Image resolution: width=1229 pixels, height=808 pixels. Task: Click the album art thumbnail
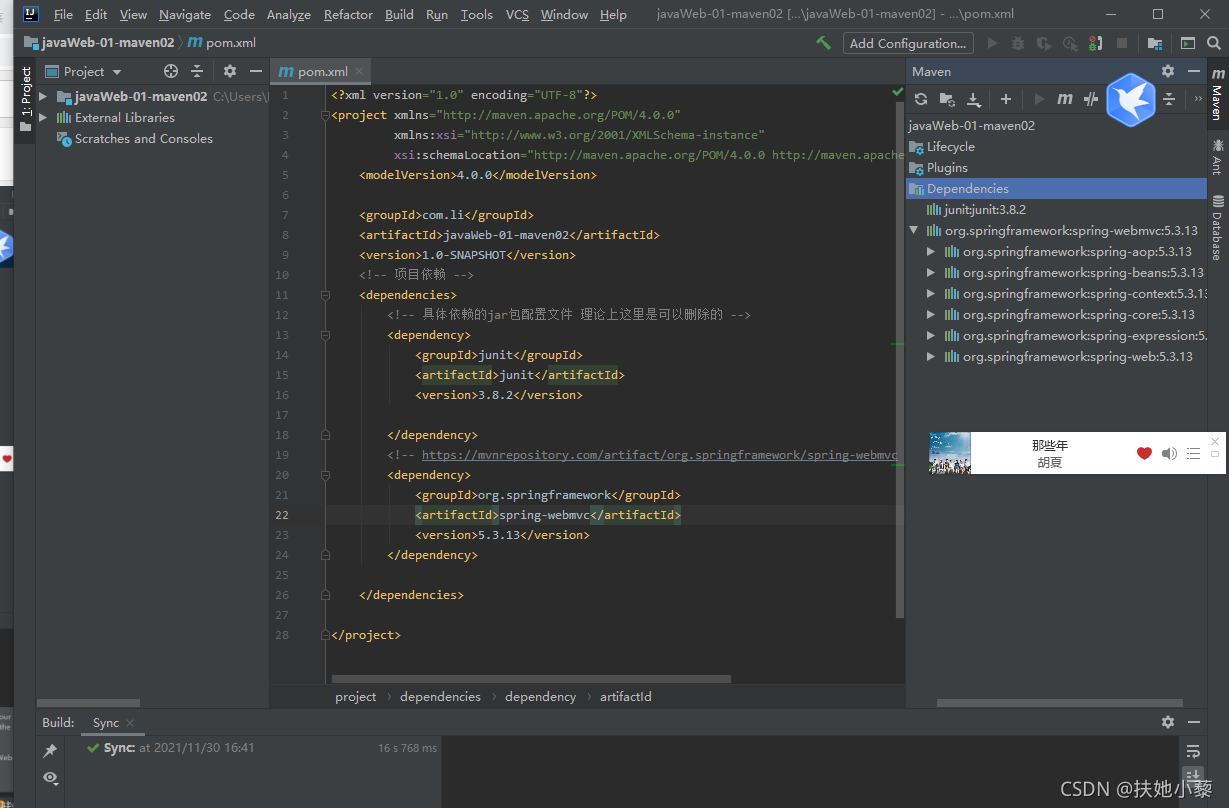[950, 453]
